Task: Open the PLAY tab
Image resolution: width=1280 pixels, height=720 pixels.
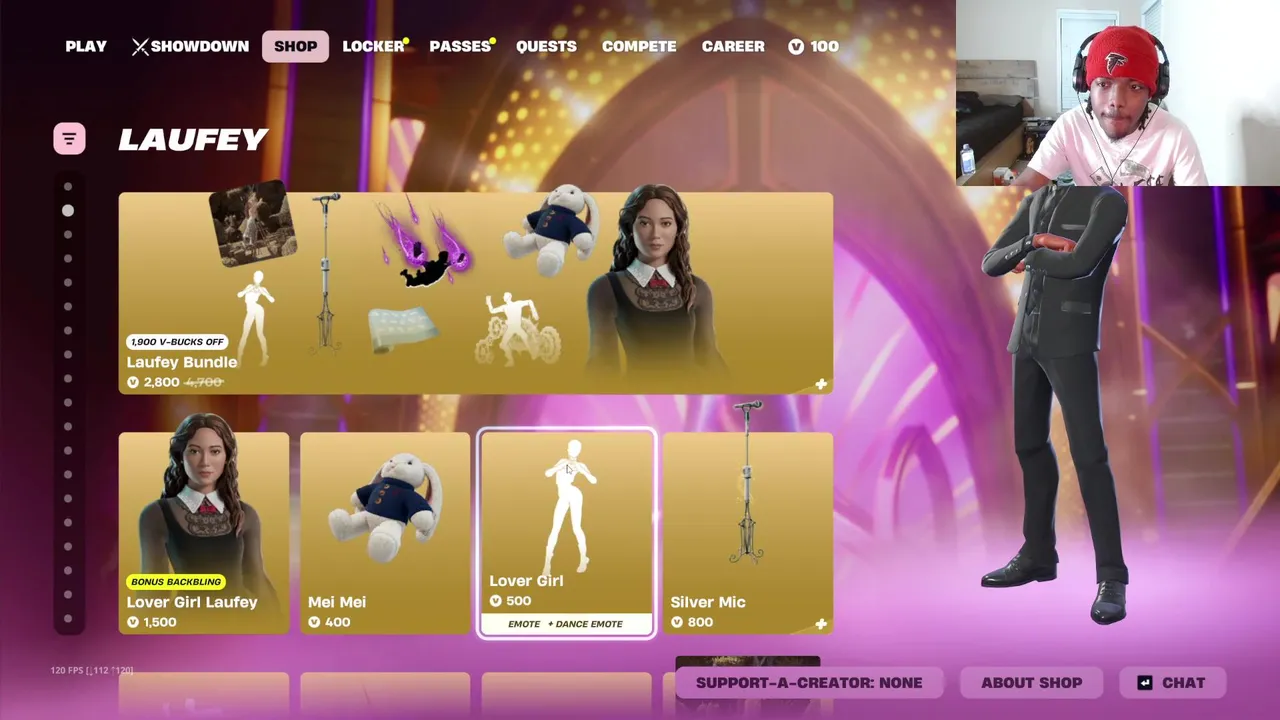Action: tap(86, 46)
